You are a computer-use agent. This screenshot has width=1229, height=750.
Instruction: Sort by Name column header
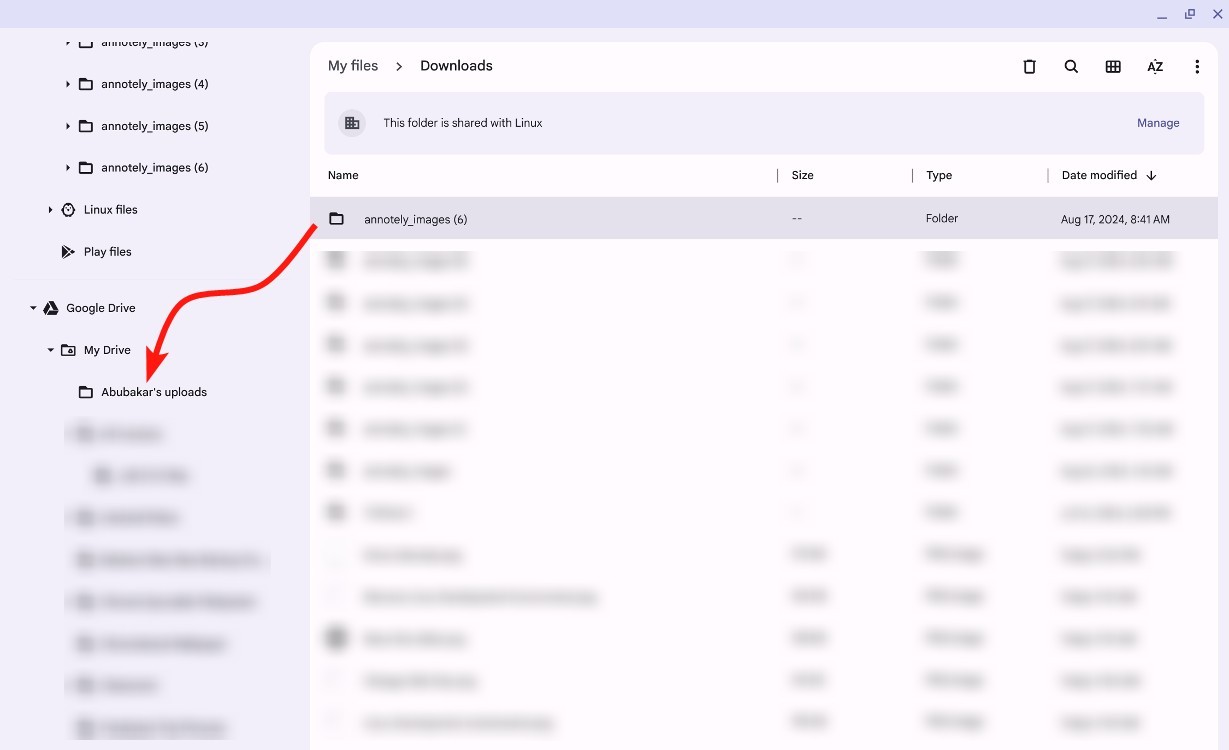[x=343, y=175]
